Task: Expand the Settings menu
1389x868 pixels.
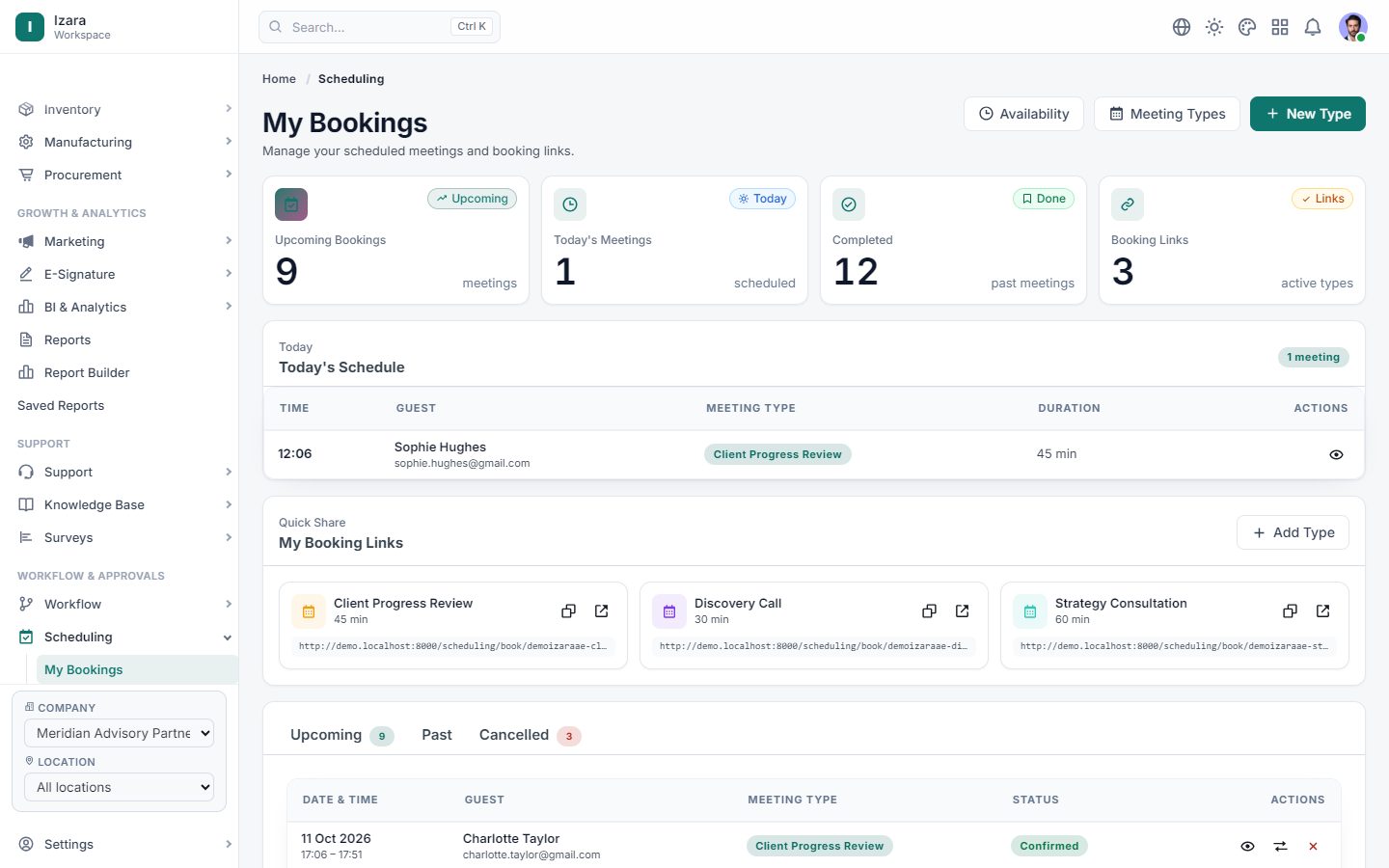Action: (120, 844)
